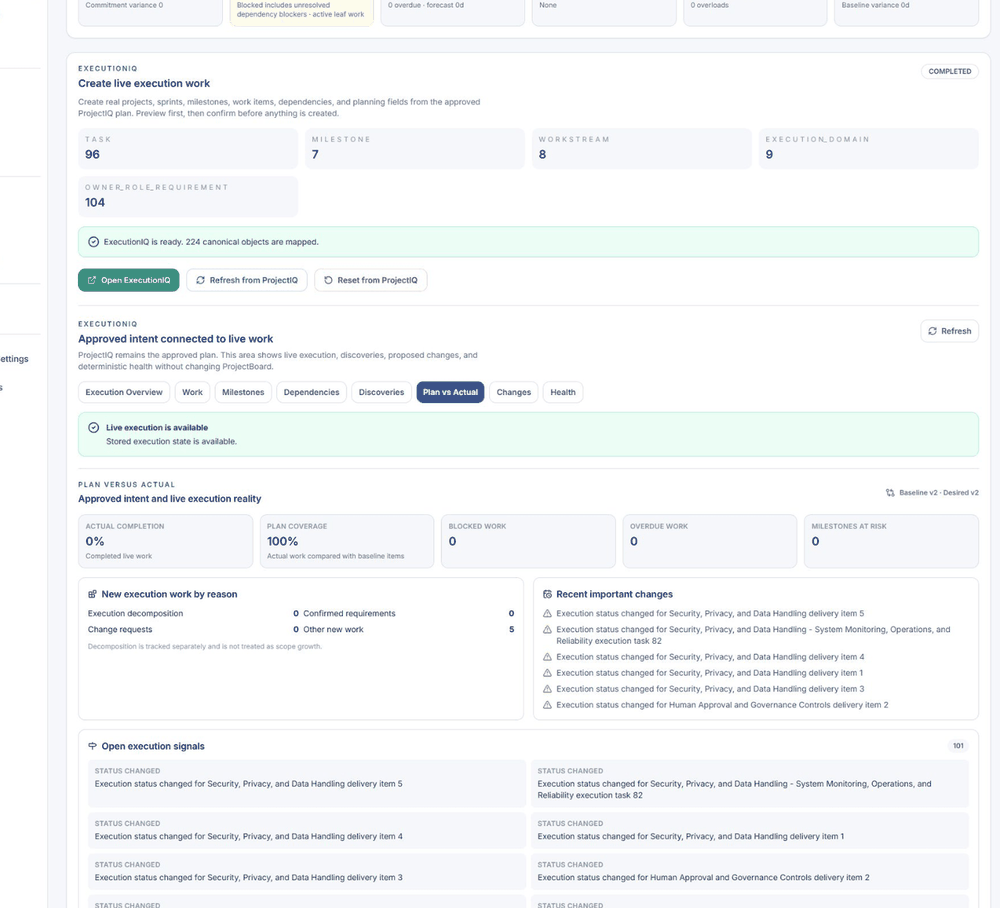This screenshot has height=908, width=1000.
Task: Open the Health tab
Action: tap(562, 392)
